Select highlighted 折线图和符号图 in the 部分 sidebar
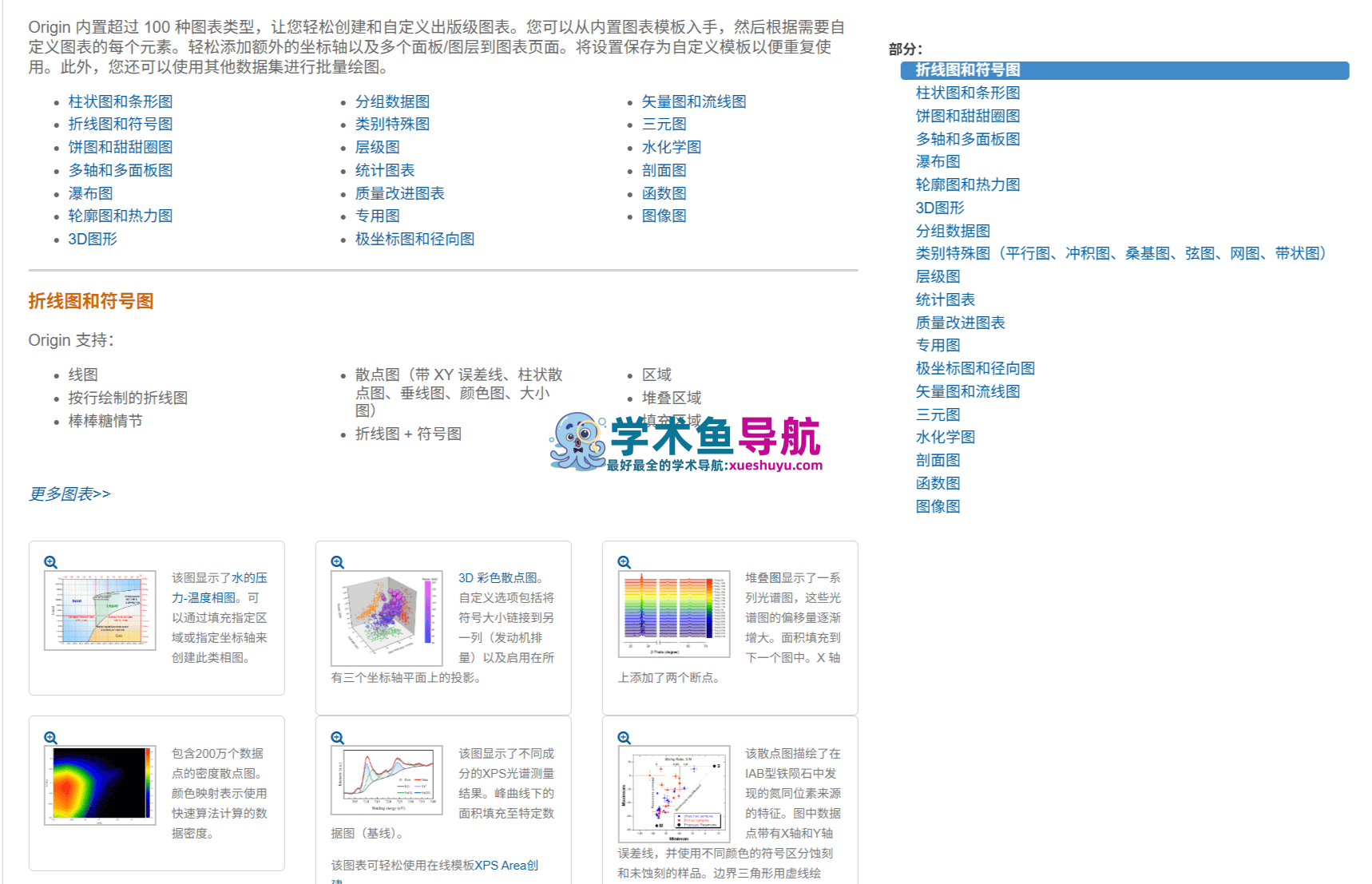1372x884 pixels. (x=1124, y=70)
